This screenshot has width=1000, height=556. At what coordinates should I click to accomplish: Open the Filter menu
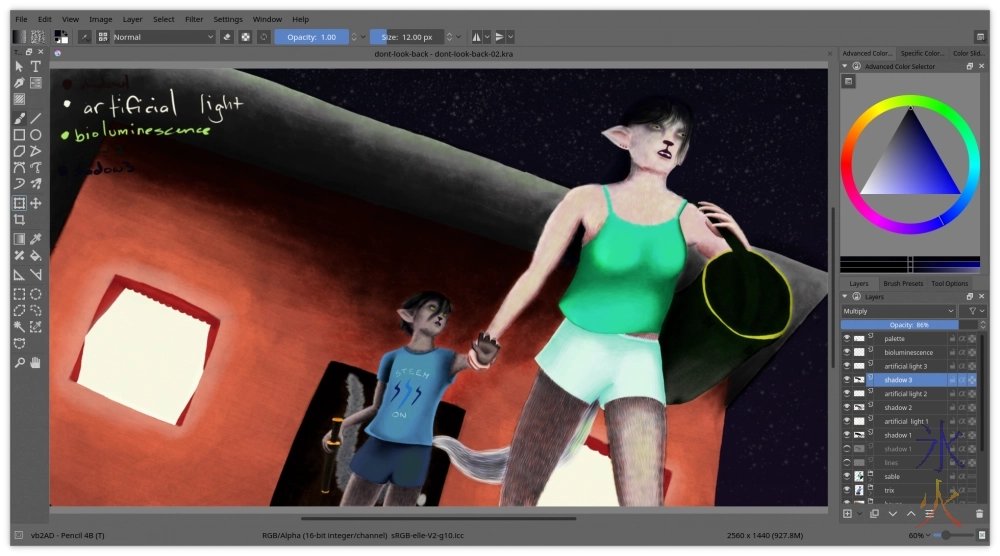tap(194, 19)
